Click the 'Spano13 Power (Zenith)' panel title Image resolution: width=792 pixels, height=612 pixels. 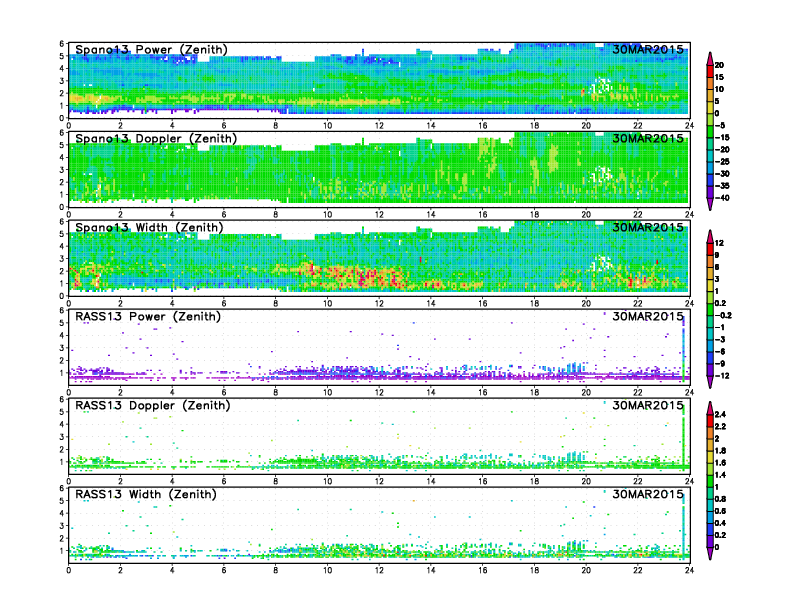click(x=151, y=49)
